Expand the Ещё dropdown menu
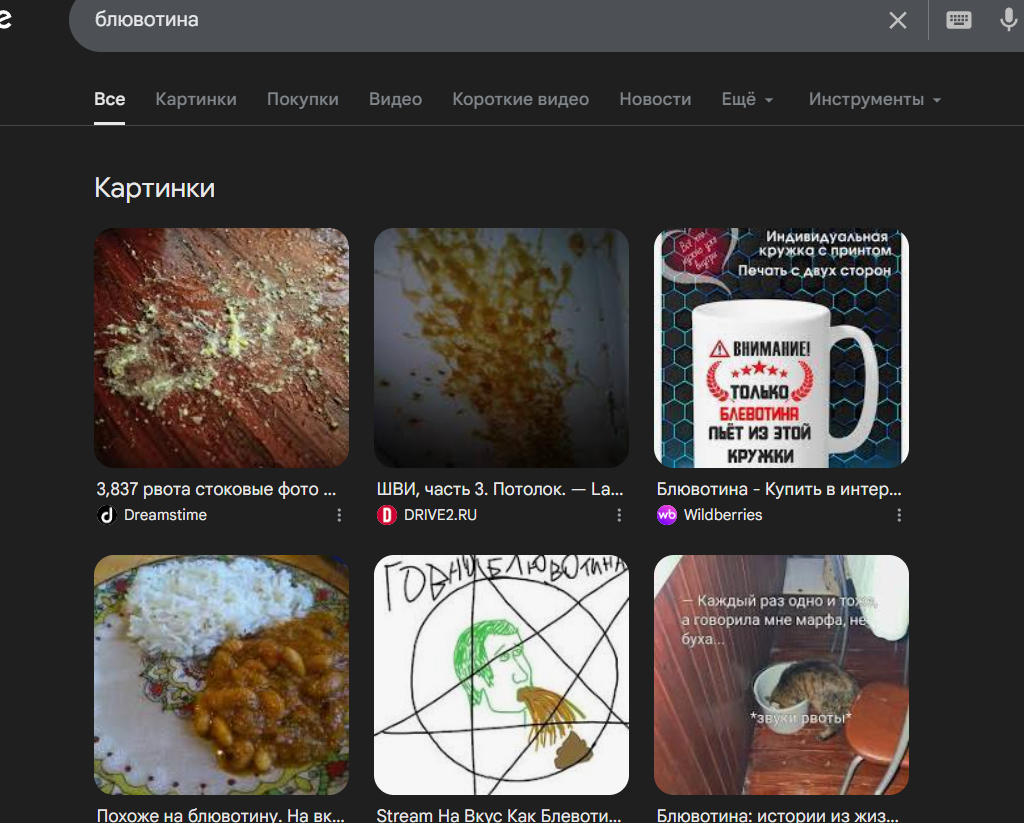 [747, 100]
